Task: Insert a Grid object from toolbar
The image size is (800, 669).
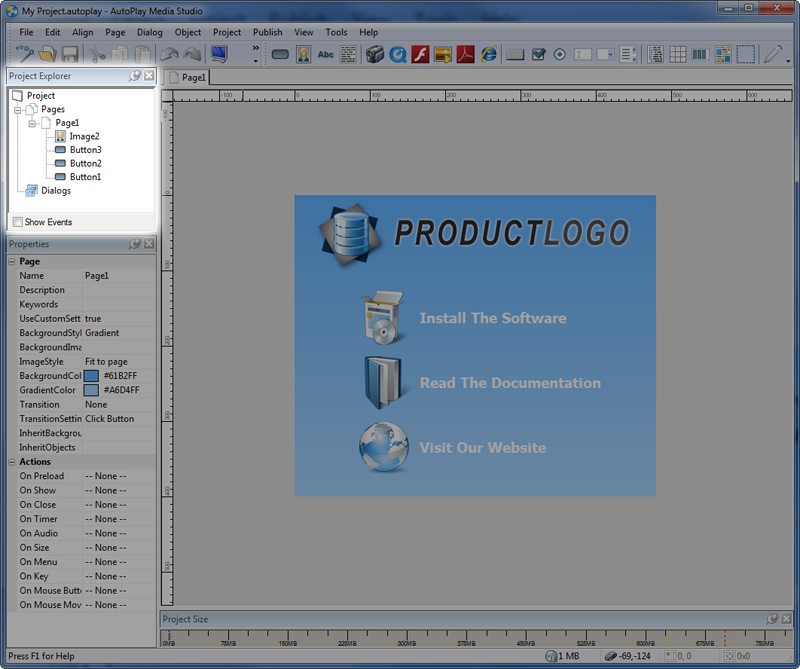Action: coord(678,54)
